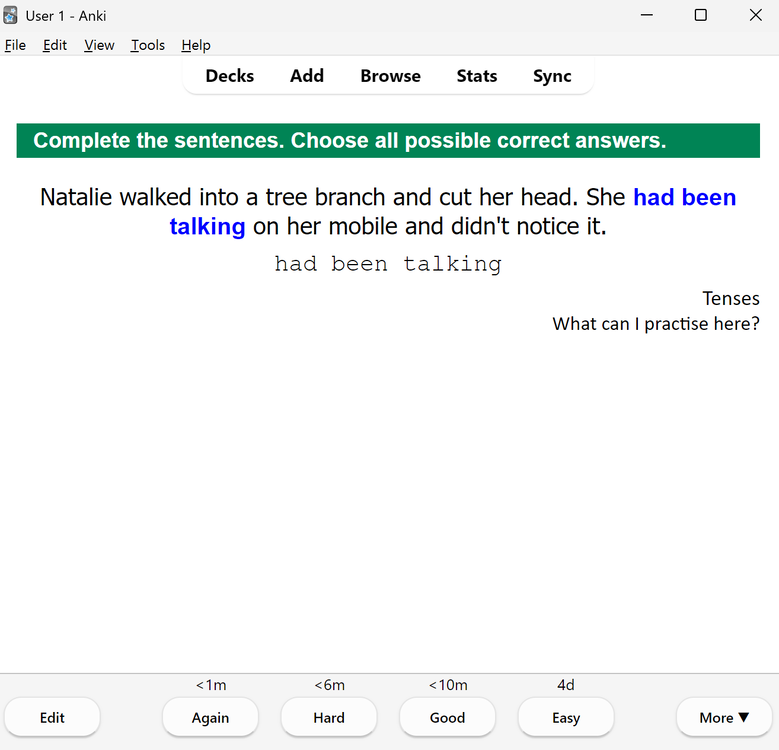
Task: Click the bottom Edit card button
Action: (x=52, y=717)
